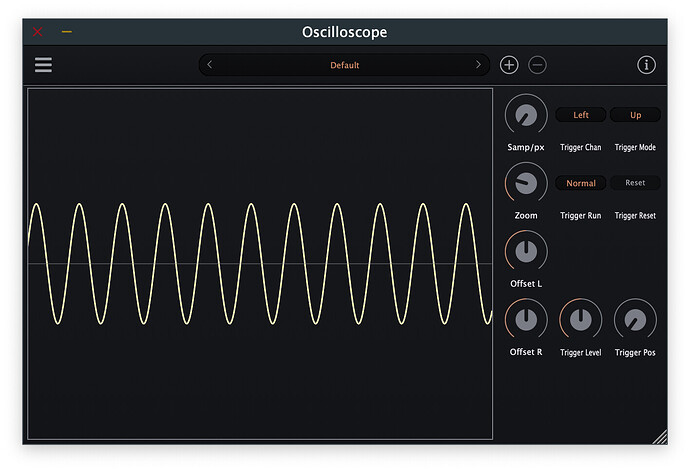Image resolution: width=690 pixels, height=470 pixels.
Task: Toggle the Normal trigger run button
Action: (581, 183)
